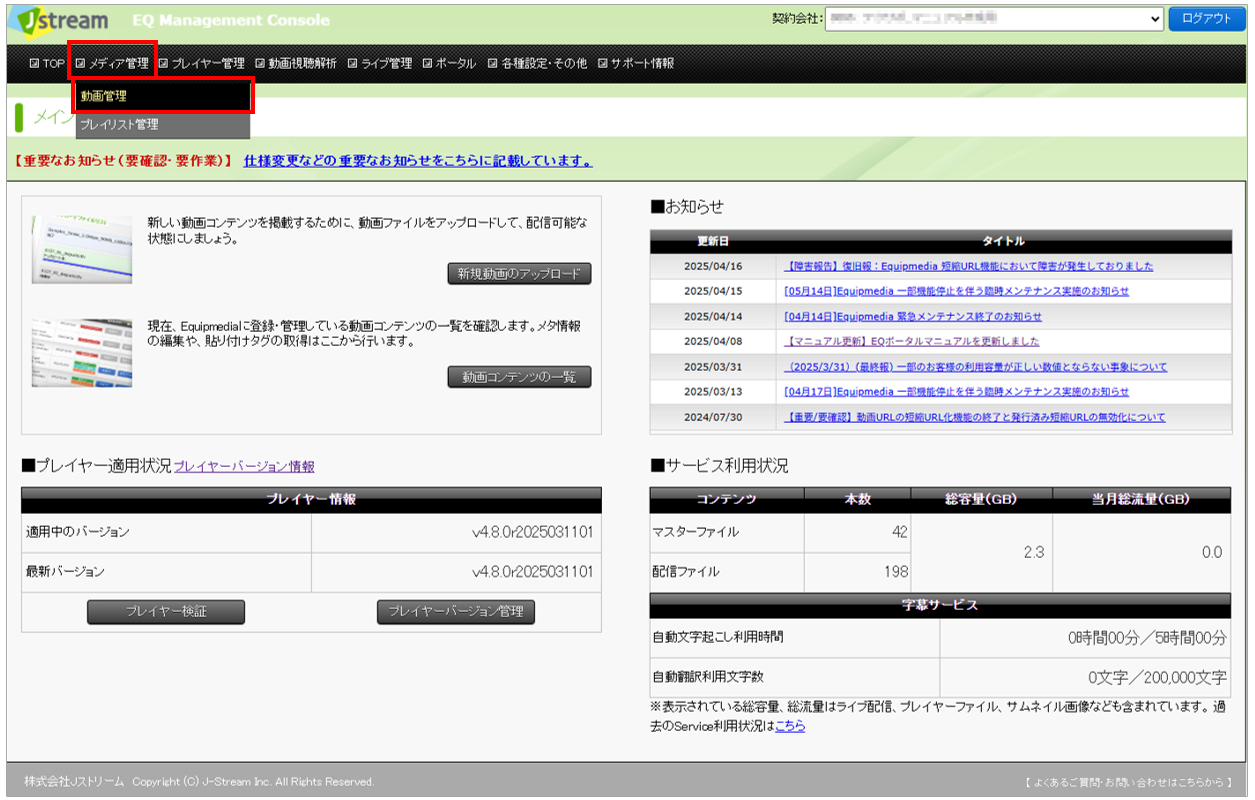
Task: Click the icon beside ライブ管理
Action: pos(353,63)
